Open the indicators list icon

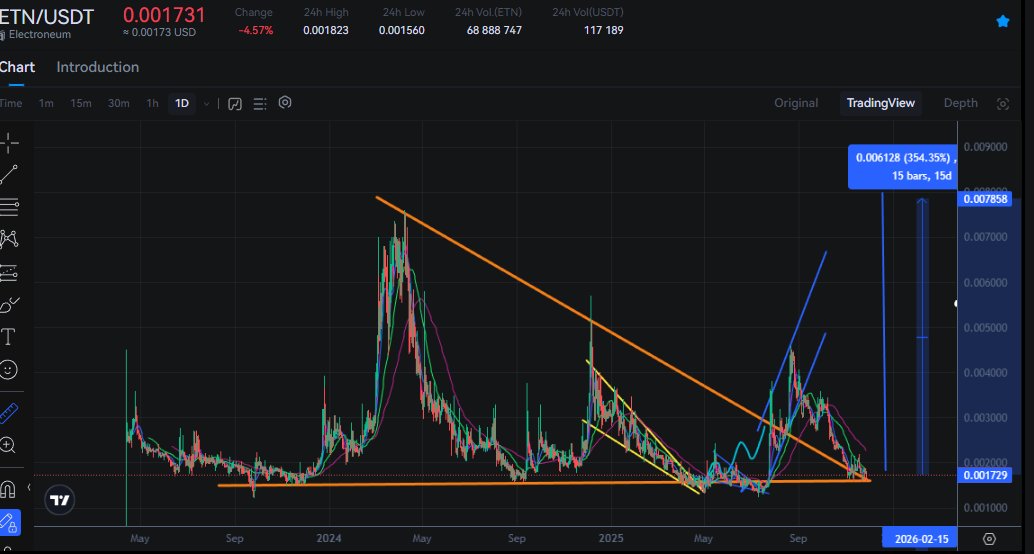point(260,104)
